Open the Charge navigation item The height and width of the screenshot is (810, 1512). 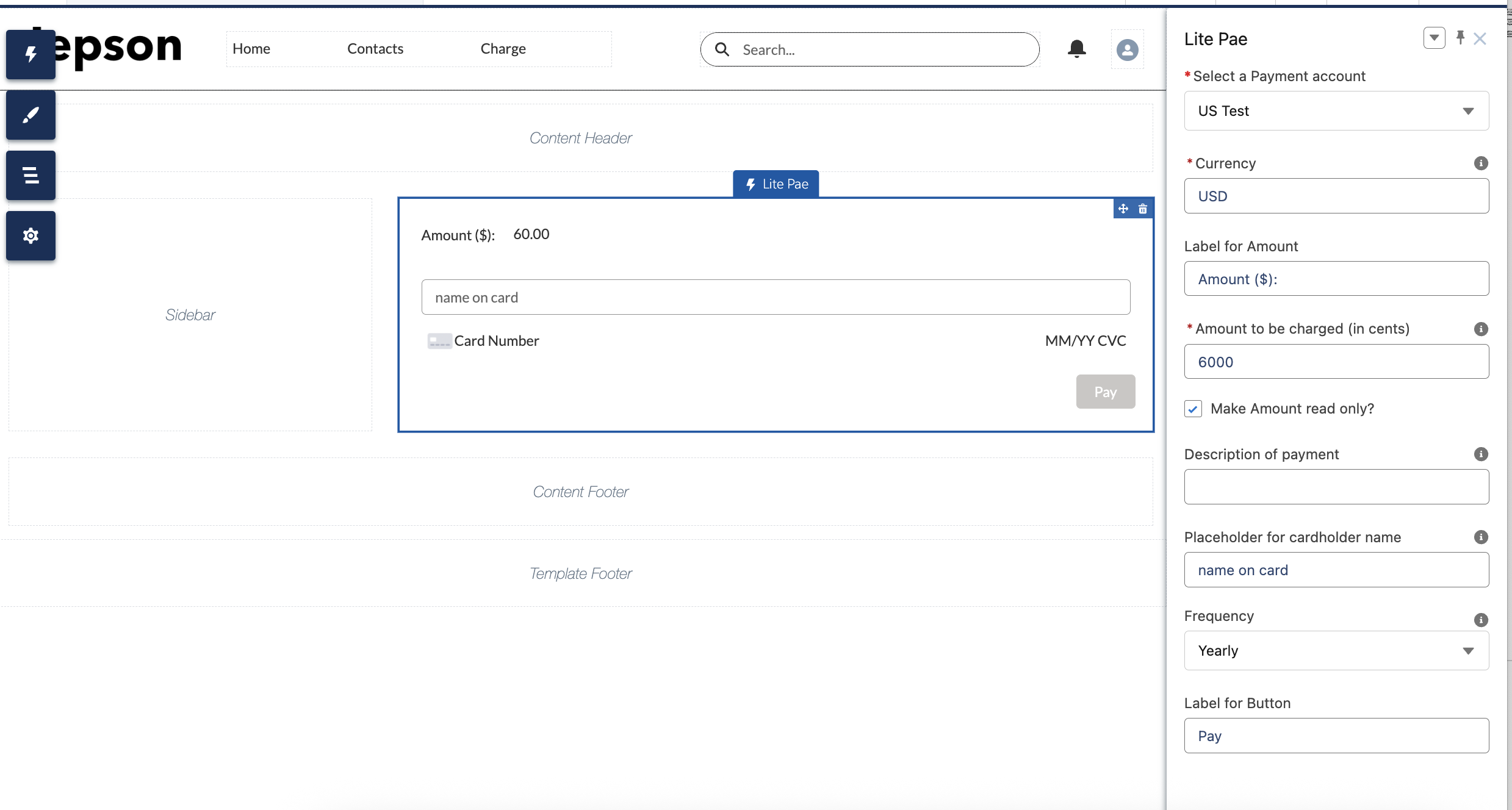click(503, 49)
